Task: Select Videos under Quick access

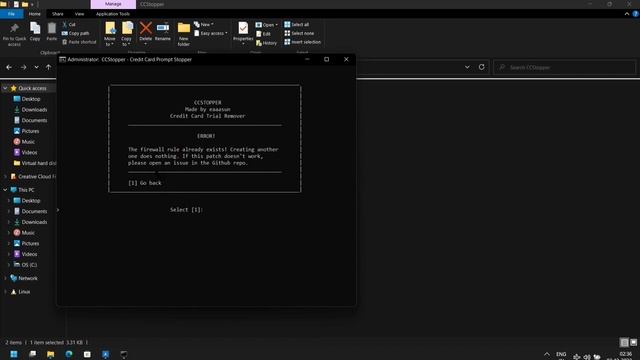Action: pyautogui.click(x=25, y=152)
